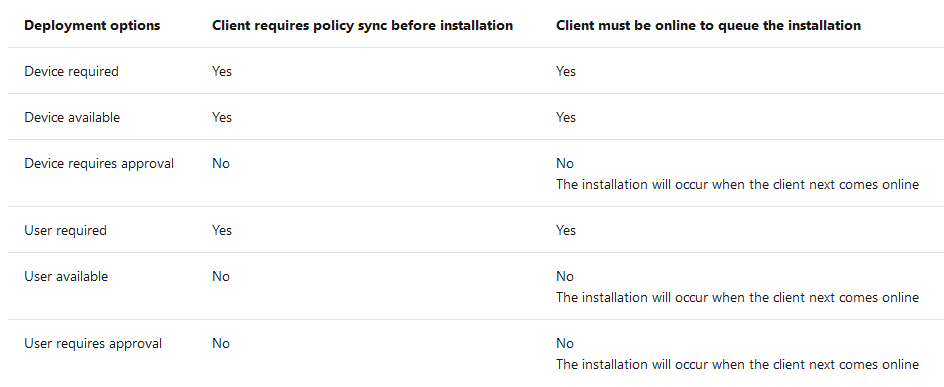
Task: Select the Device requires approval label
Action: click(x=99, y=164)
